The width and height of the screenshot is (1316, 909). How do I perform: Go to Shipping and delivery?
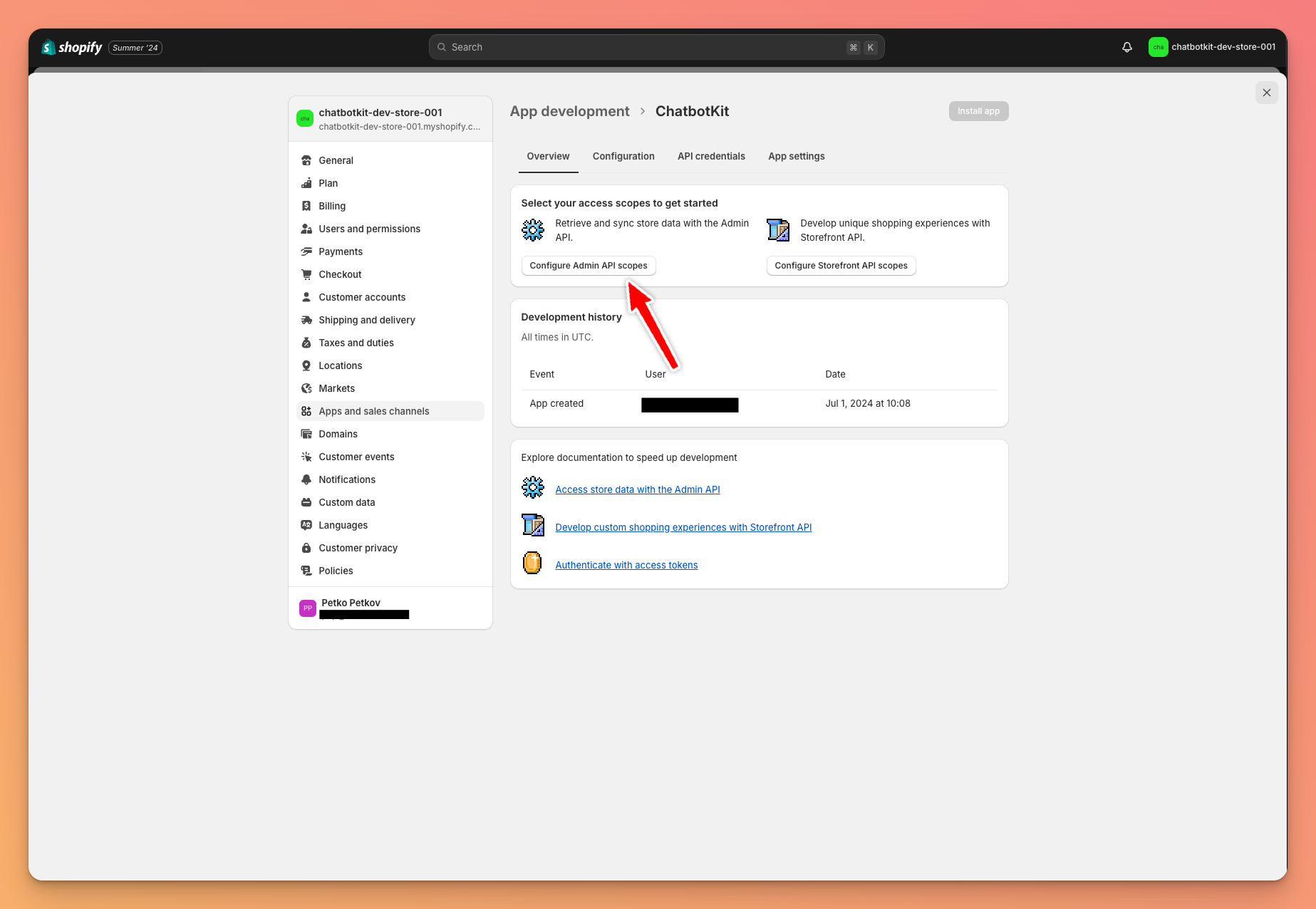(x=390, y=320)
